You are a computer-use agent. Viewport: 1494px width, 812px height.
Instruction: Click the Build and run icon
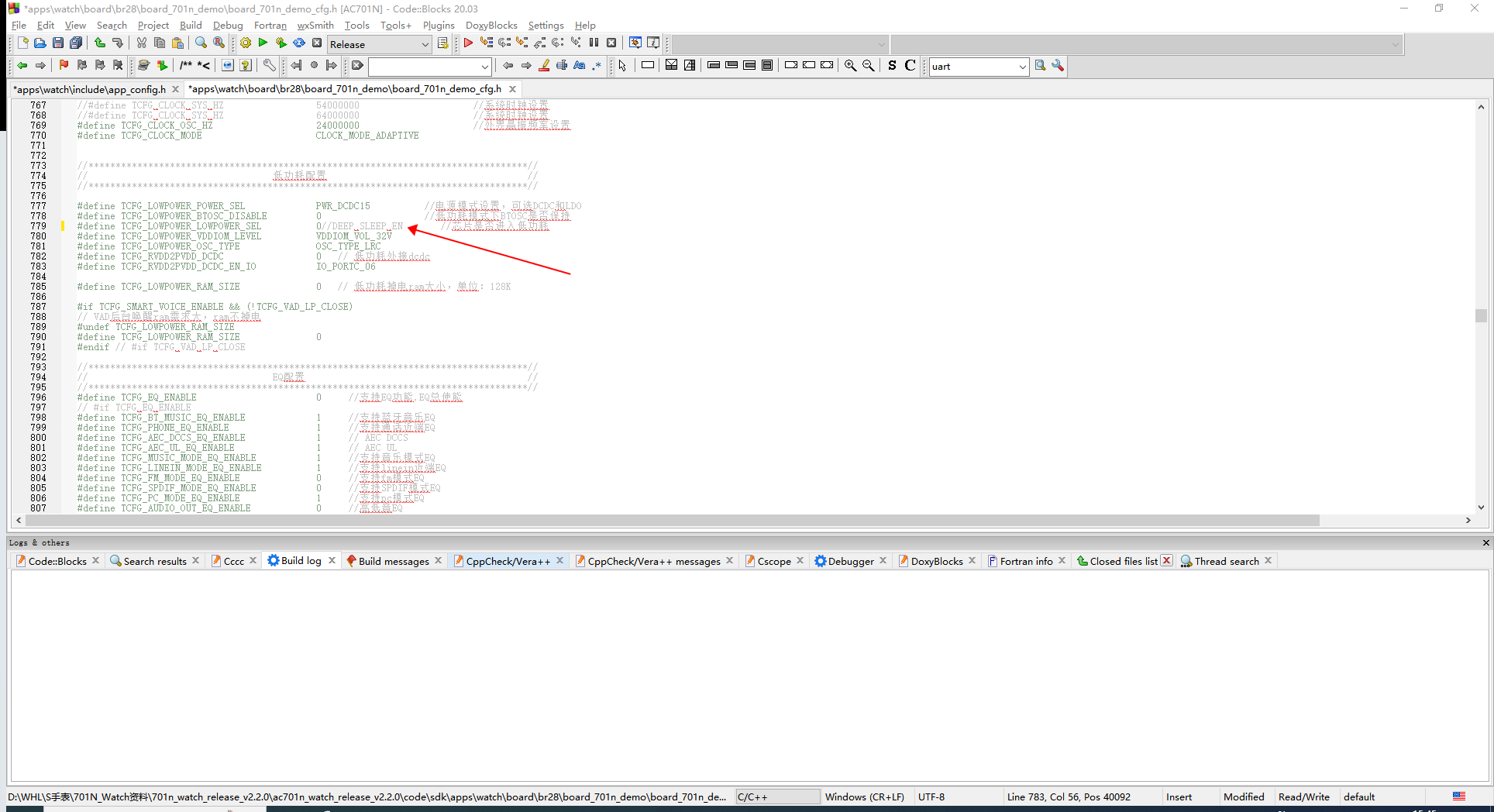click(281, 43)
